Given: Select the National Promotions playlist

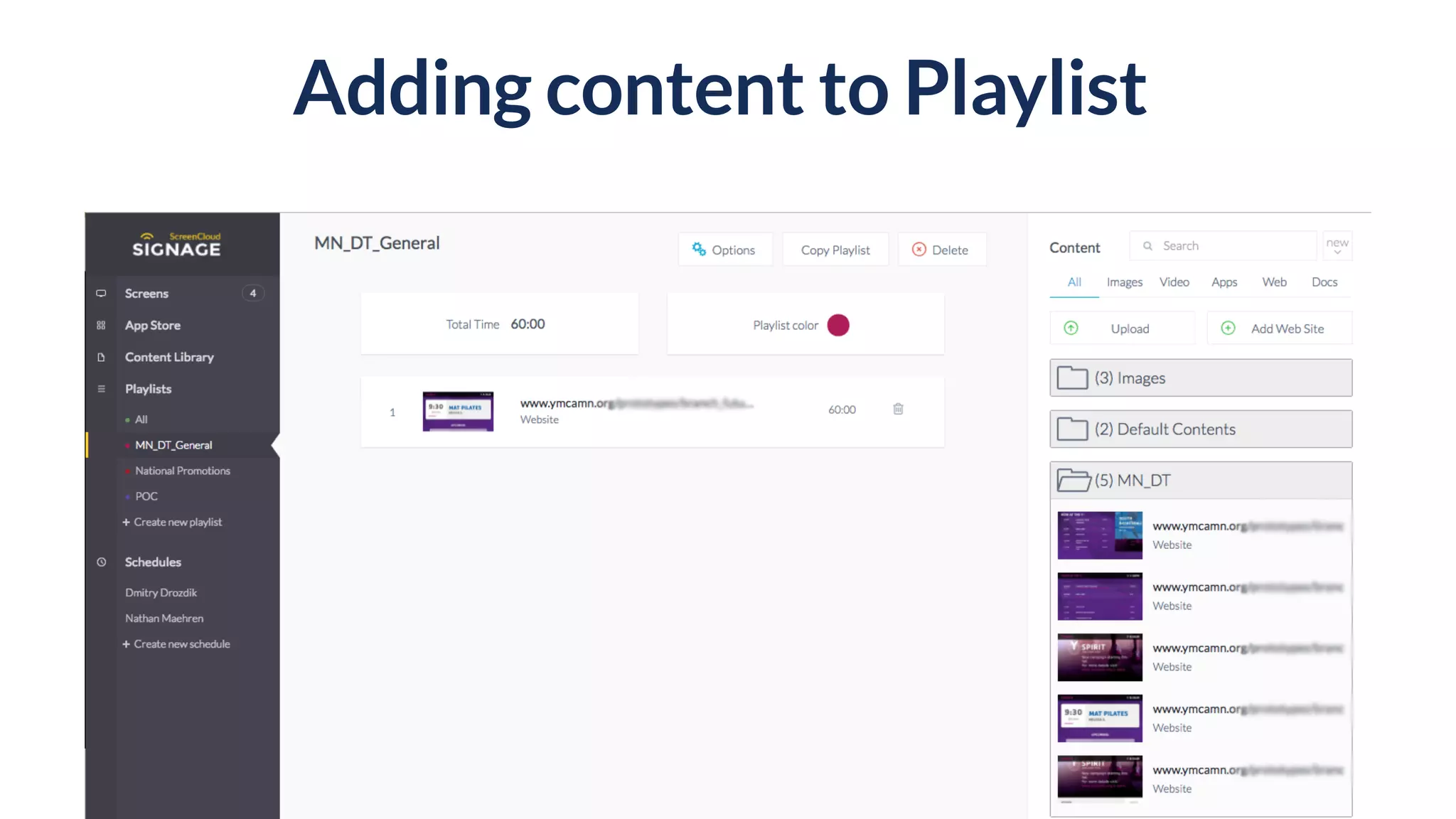Looking at the screenshot, I should click(183, 471).
